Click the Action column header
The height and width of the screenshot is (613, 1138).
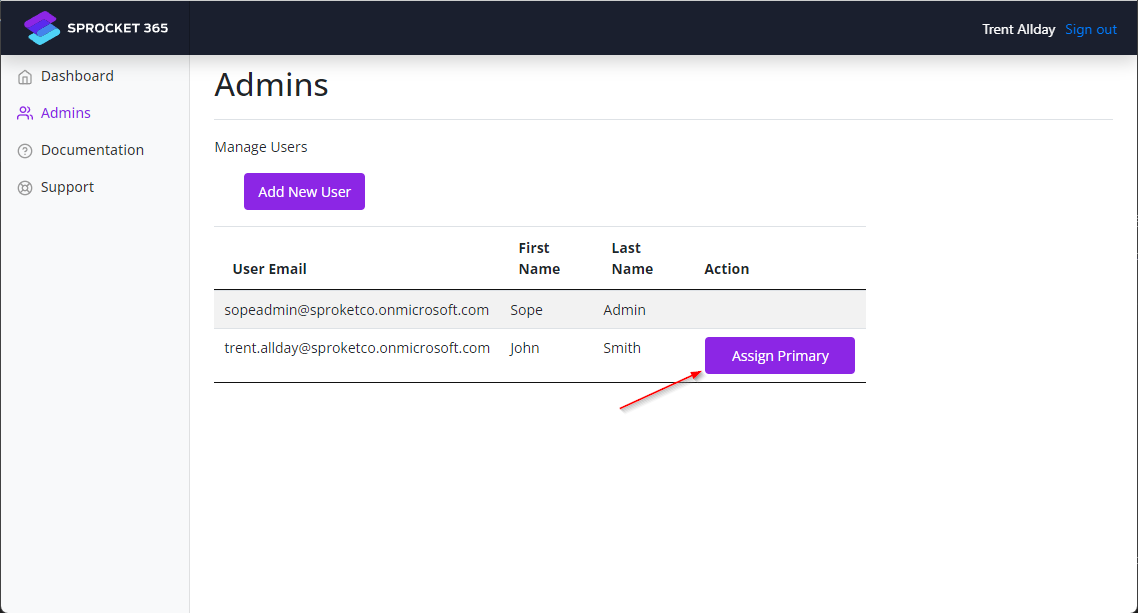(x=726, y=269)
